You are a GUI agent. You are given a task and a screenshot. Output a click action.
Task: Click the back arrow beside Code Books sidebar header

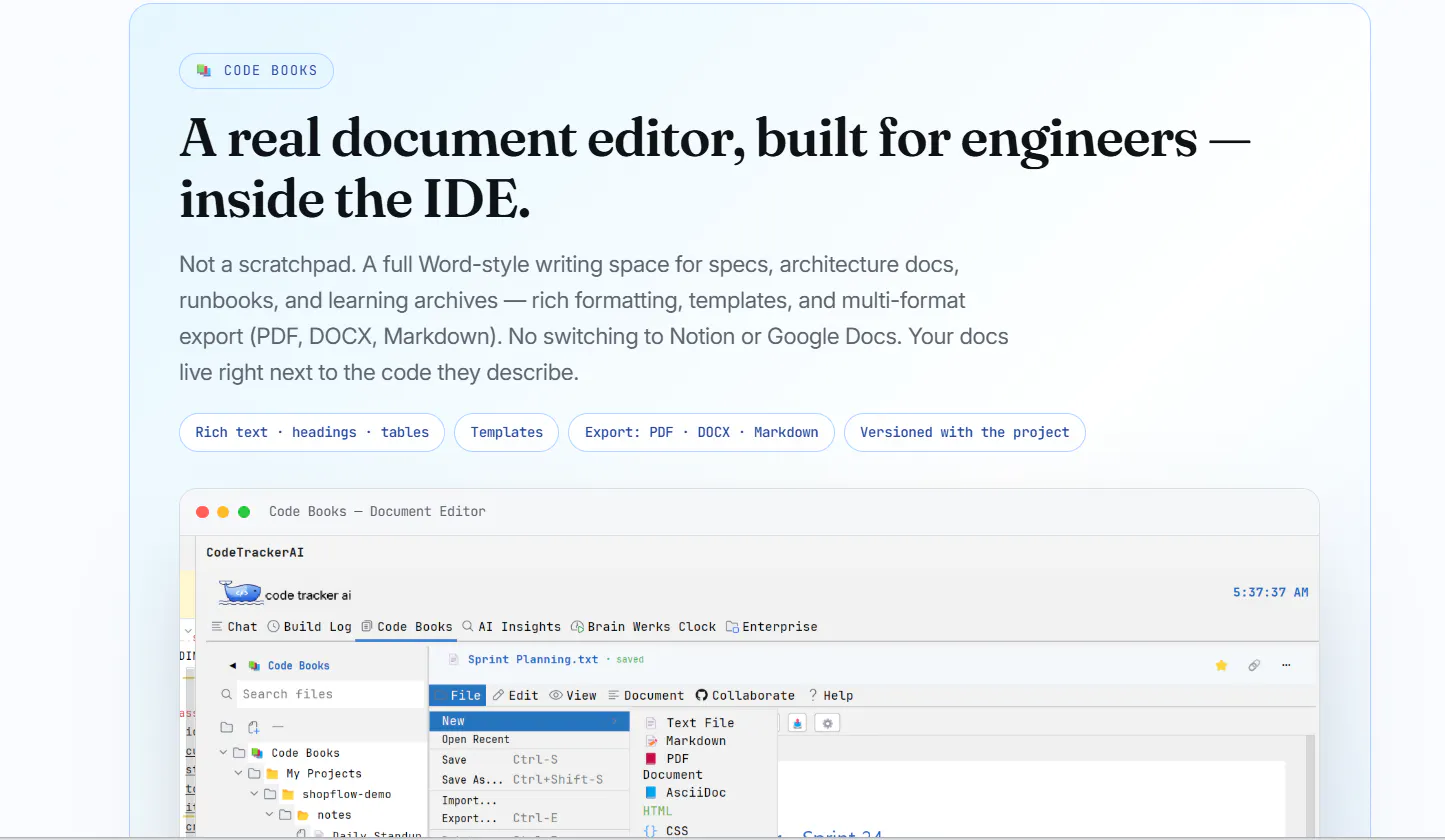(x=233, y=666)
